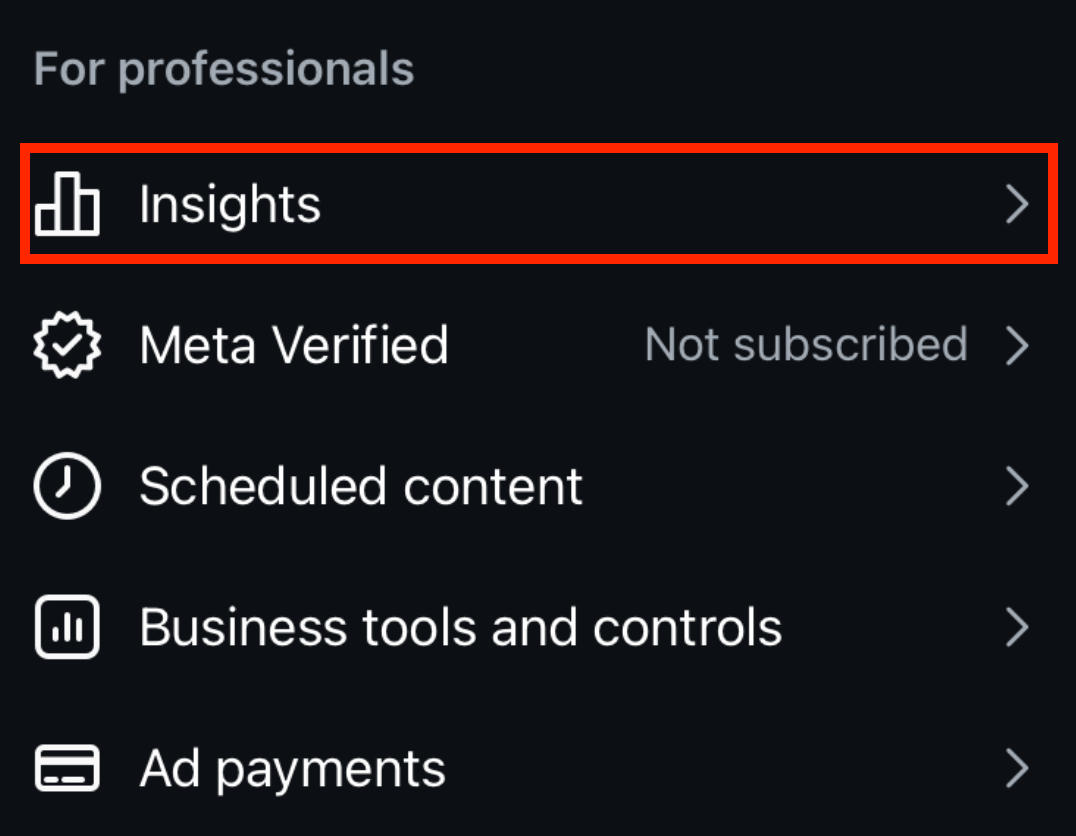Click the chevron beside Not subscribed
1076x836 pixels.
coord(1017,346)
